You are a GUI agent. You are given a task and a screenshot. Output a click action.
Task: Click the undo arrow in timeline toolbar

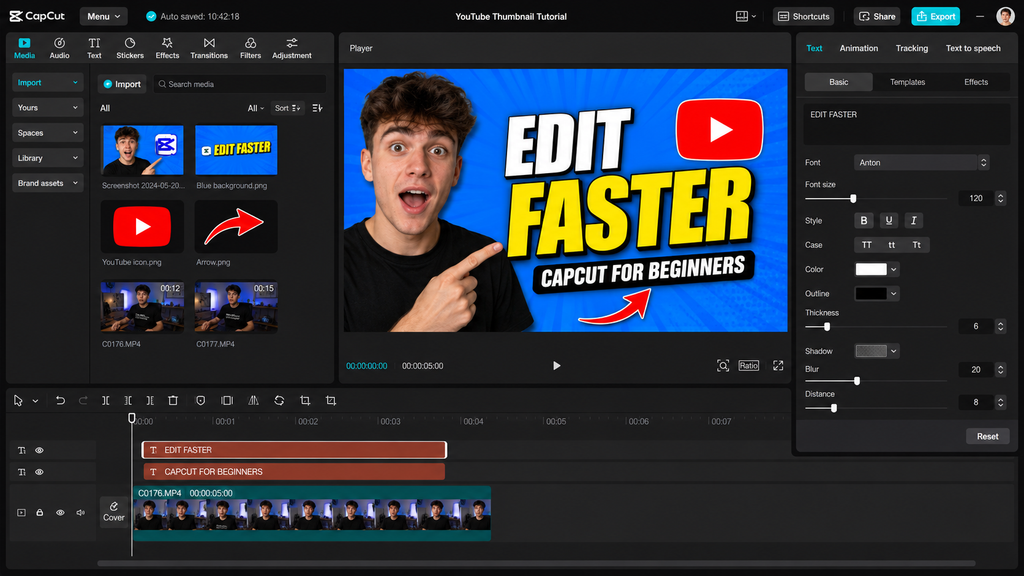tap(60, 400)
